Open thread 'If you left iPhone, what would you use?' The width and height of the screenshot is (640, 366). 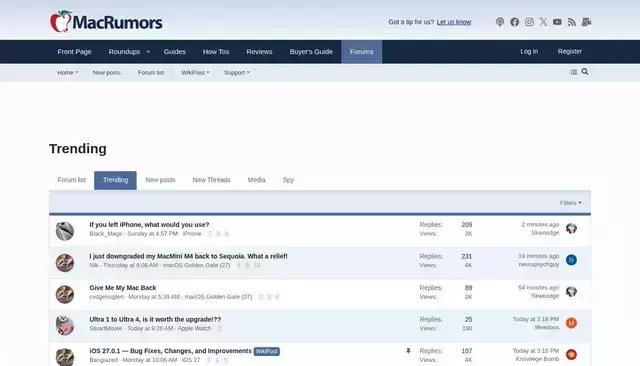[x=149, y=224]
